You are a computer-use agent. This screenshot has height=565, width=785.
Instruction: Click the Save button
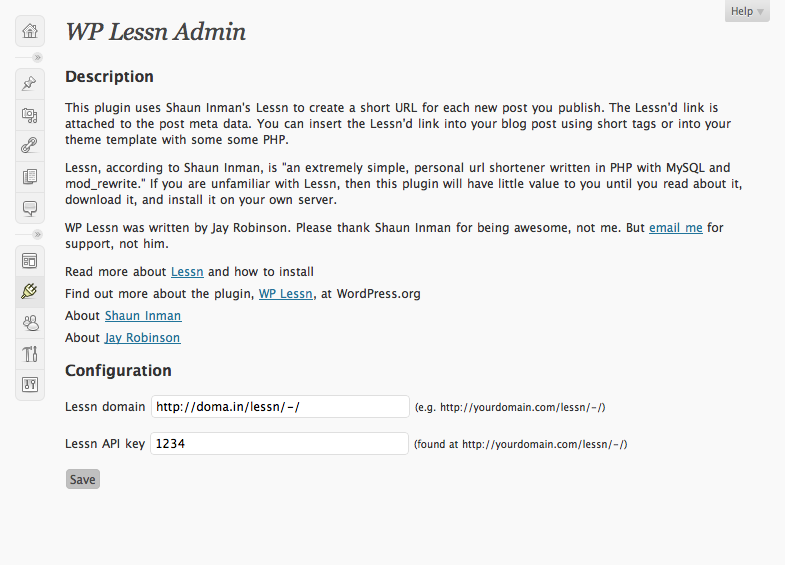click(x=83, y=479)
